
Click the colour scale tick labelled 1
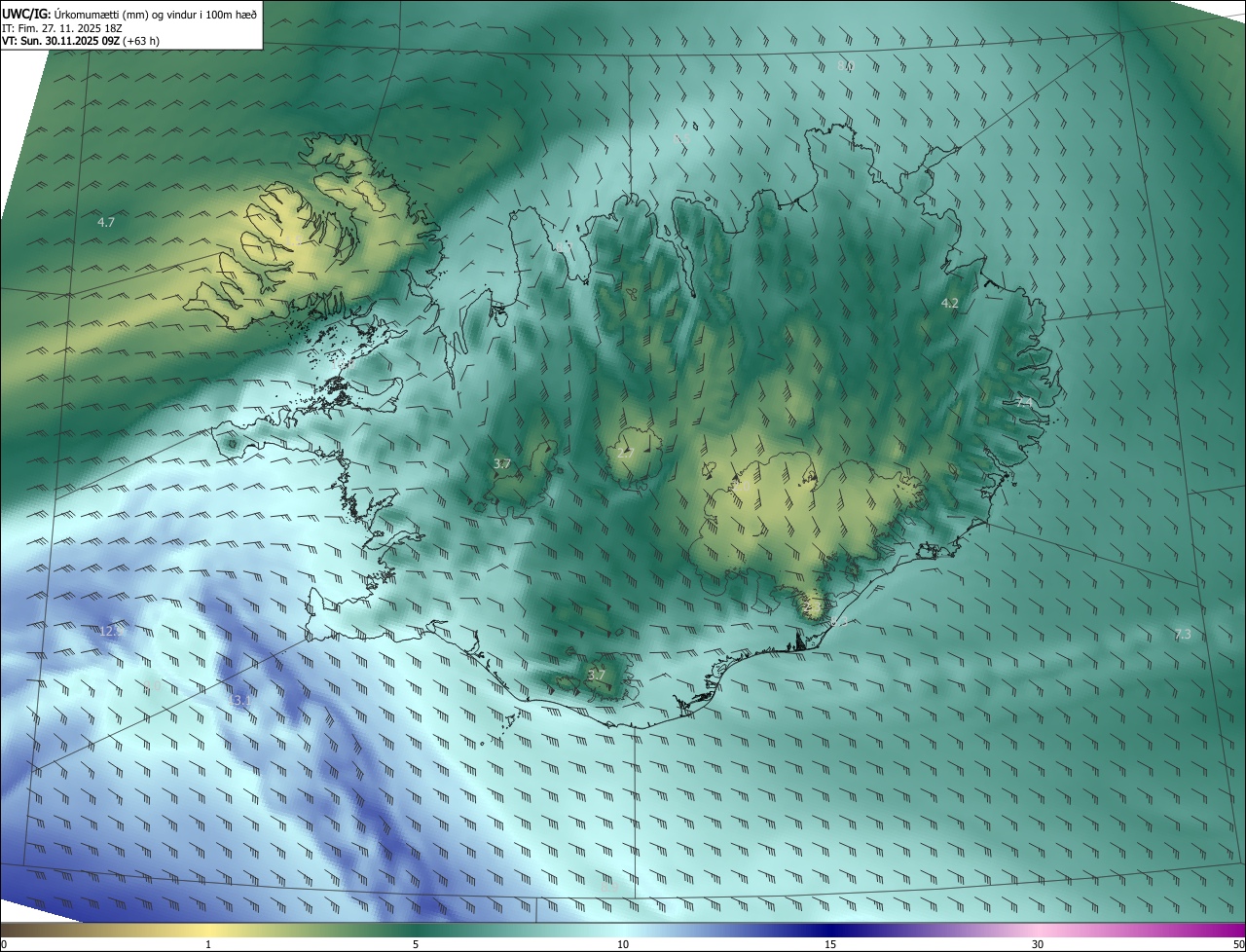pyautogui.click(x=208, y=944)
